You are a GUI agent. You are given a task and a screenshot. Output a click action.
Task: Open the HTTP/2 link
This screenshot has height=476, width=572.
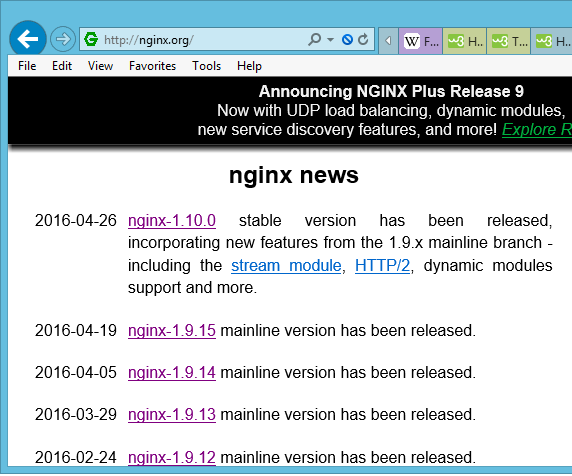pyautogui.click(x=383, y=266)
